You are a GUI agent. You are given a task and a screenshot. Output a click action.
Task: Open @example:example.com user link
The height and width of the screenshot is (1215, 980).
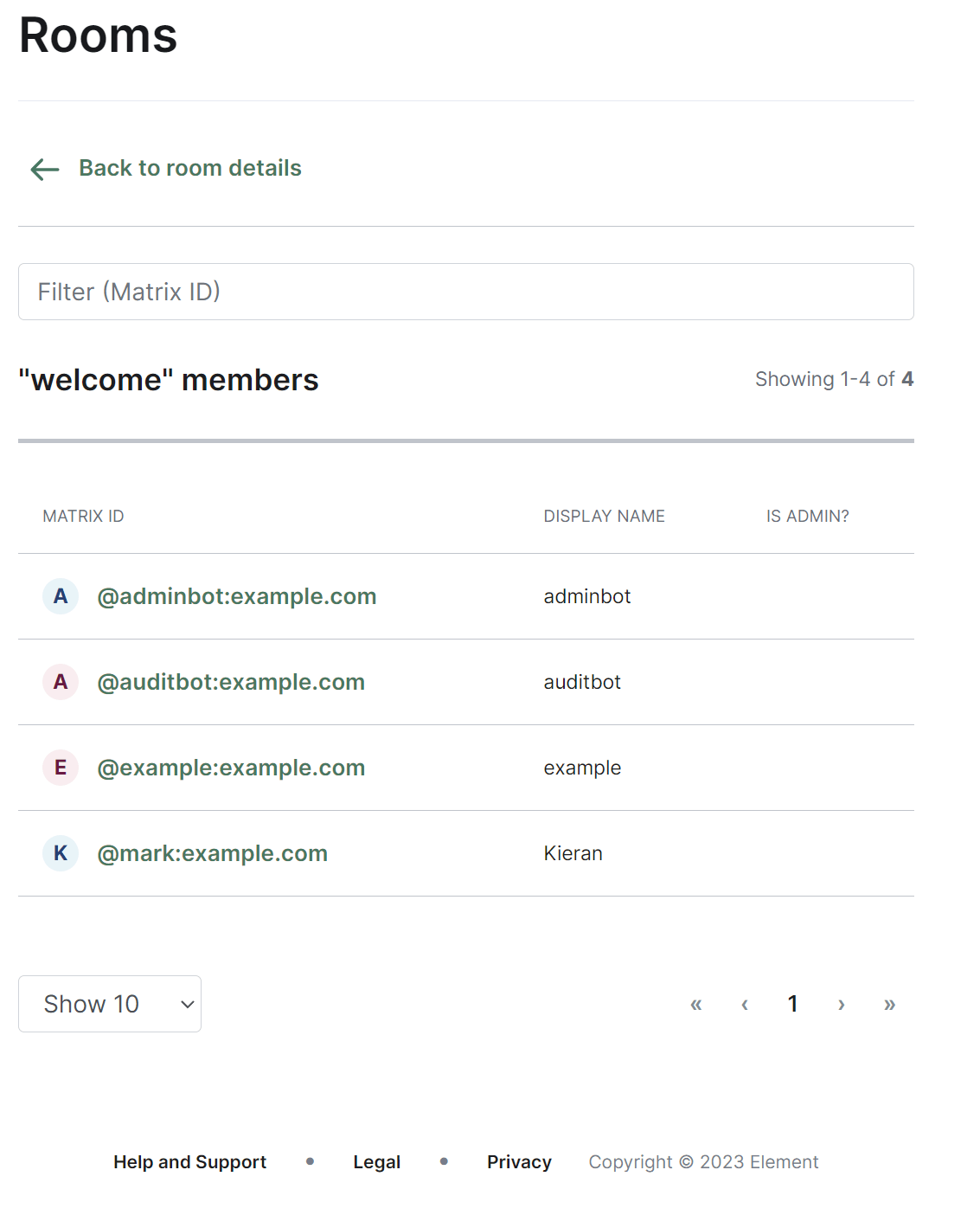(x=231, y=768)
